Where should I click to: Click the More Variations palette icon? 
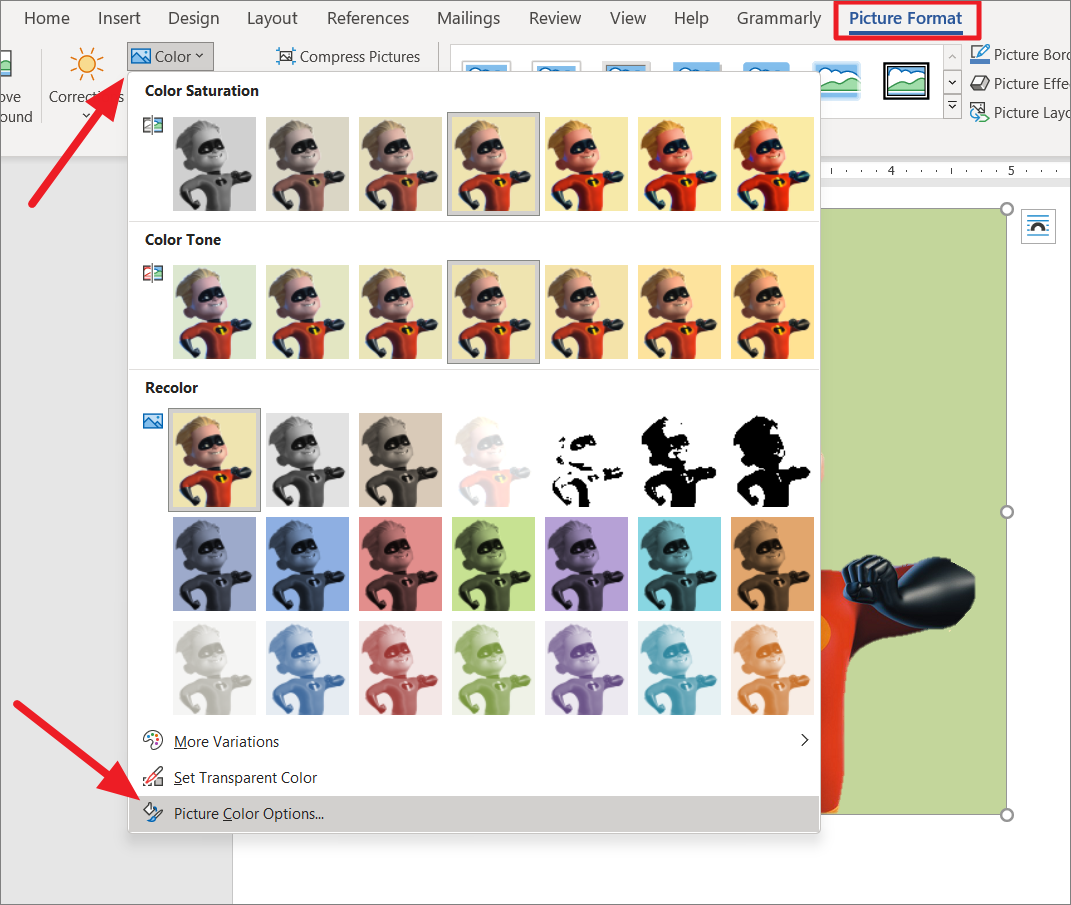pyautogui.click(x=152, y=740)
